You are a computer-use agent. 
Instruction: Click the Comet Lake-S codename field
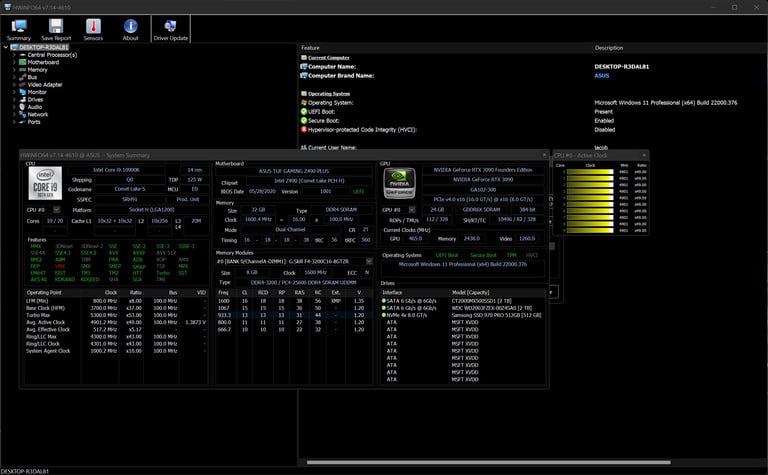(x=130, y=189)
